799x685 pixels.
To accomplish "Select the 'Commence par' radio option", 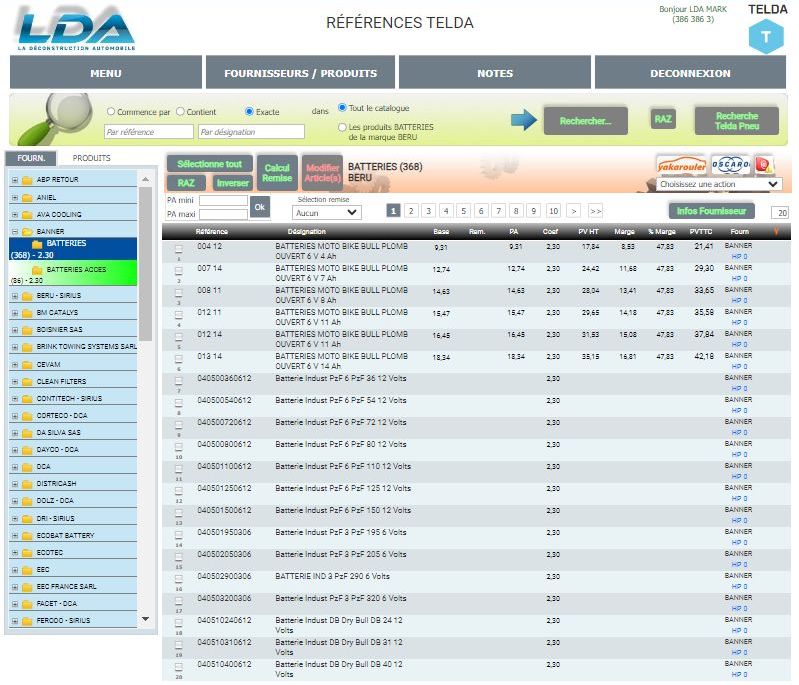I will [111, 112].
